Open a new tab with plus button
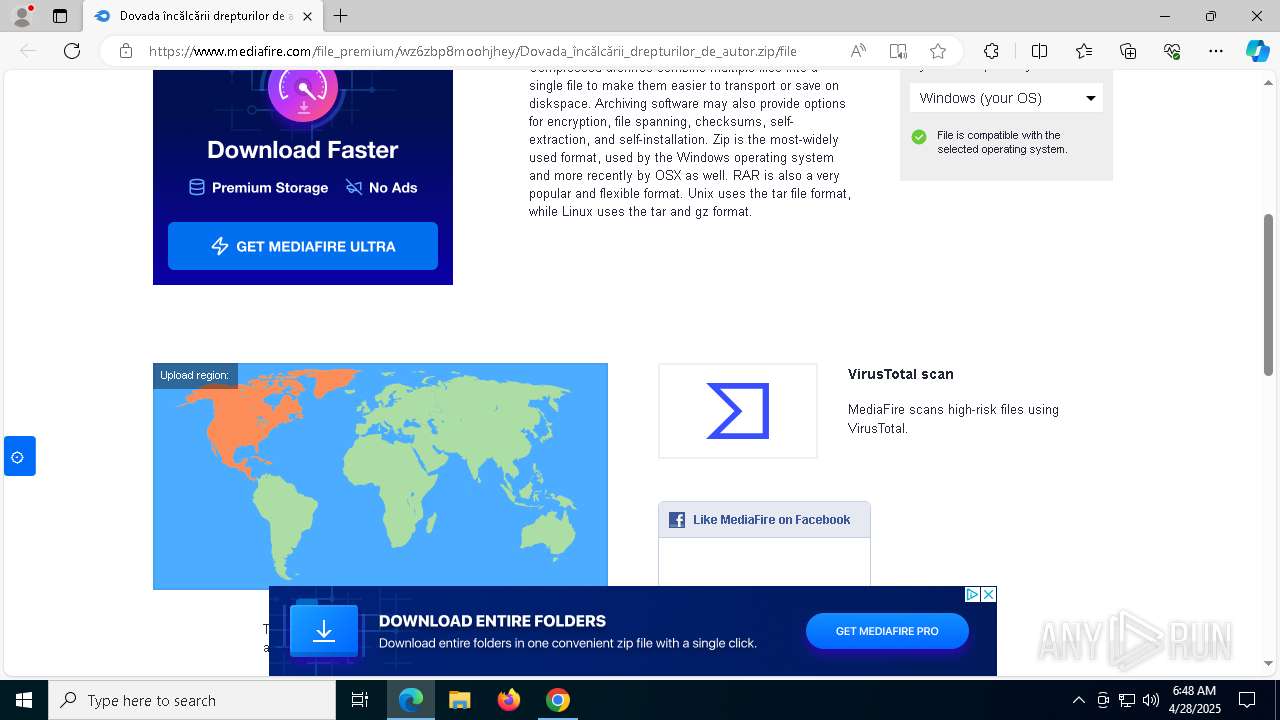 coord(341,16)
